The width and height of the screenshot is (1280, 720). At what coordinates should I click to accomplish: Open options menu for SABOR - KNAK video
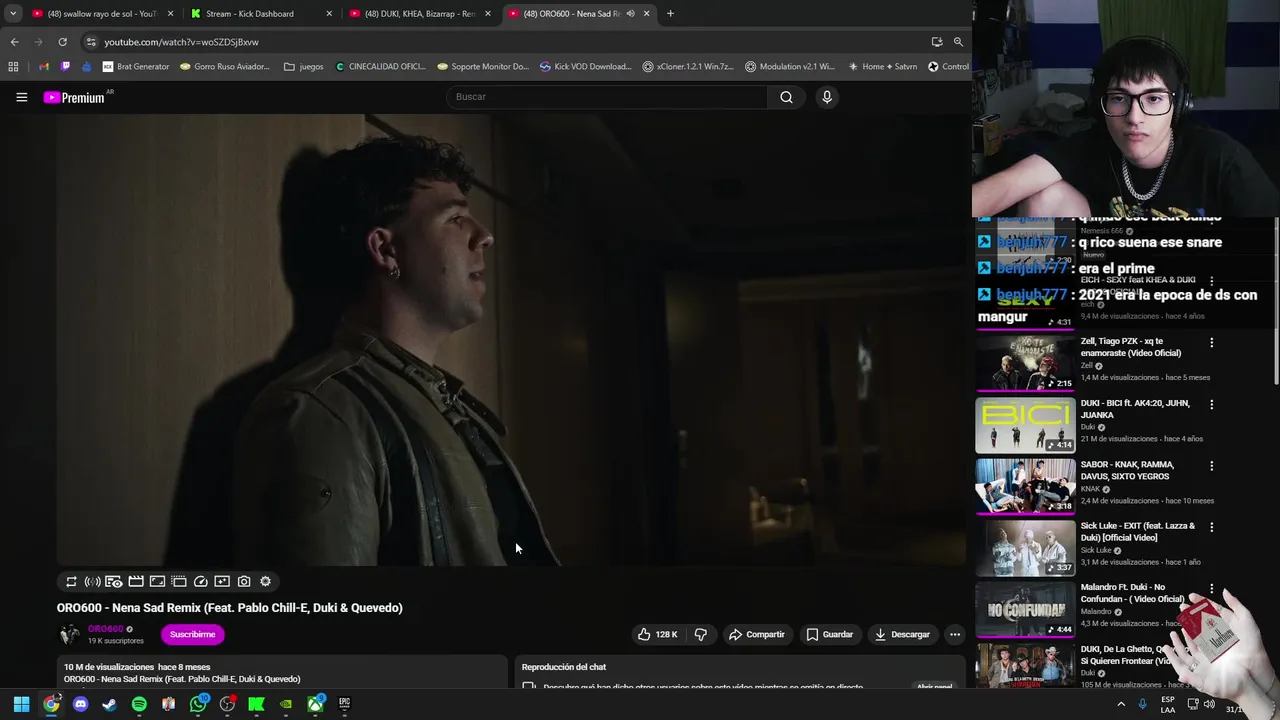tap(1212, 466)
